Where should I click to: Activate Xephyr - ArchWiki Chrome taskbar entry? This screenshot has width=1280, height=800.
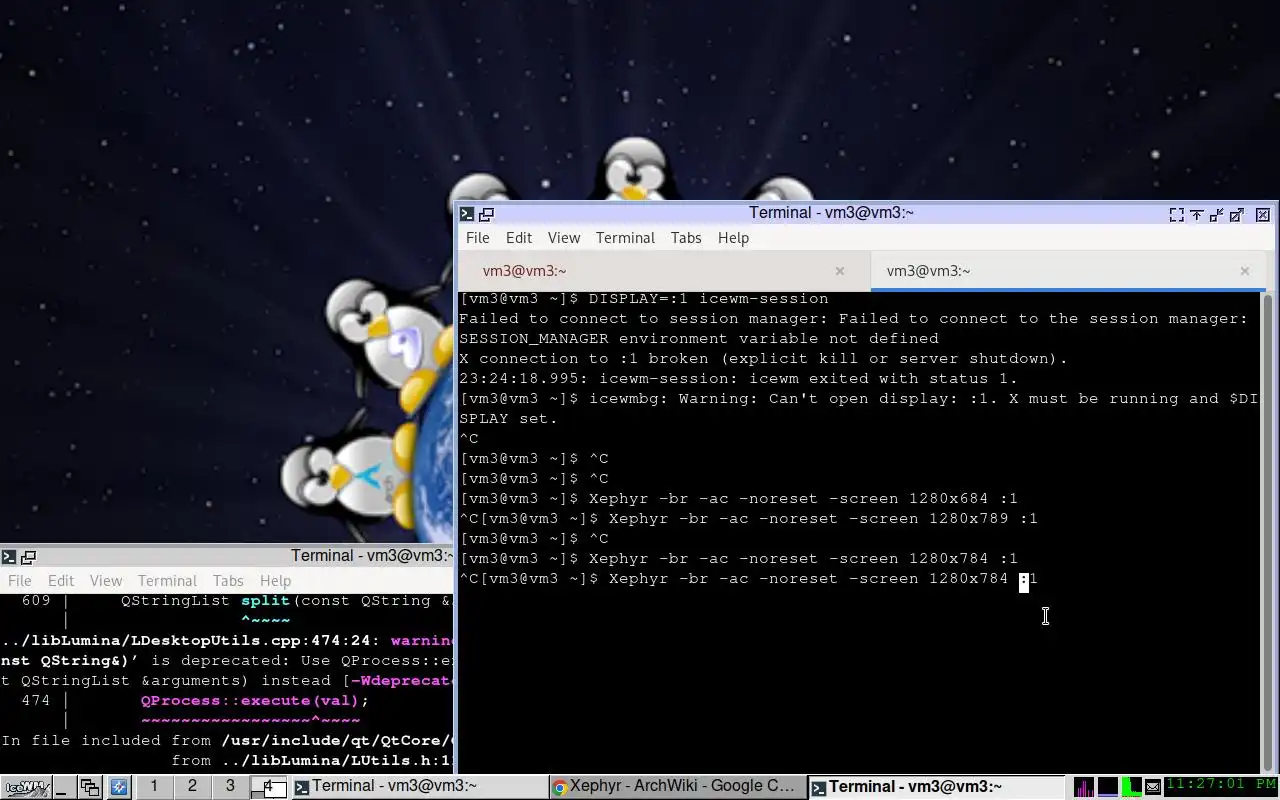678,787
